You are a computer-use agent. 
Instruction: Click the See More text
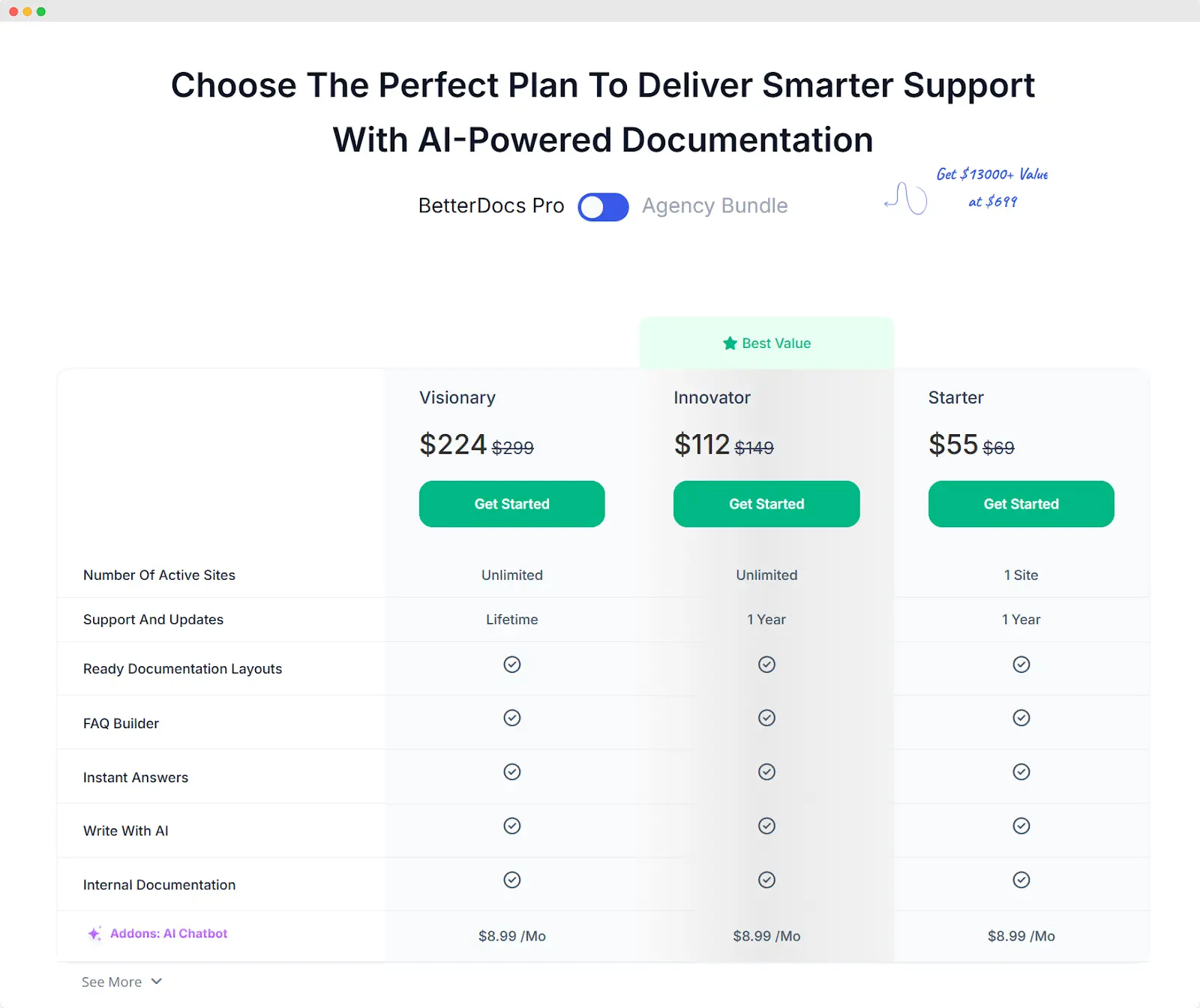112,982
